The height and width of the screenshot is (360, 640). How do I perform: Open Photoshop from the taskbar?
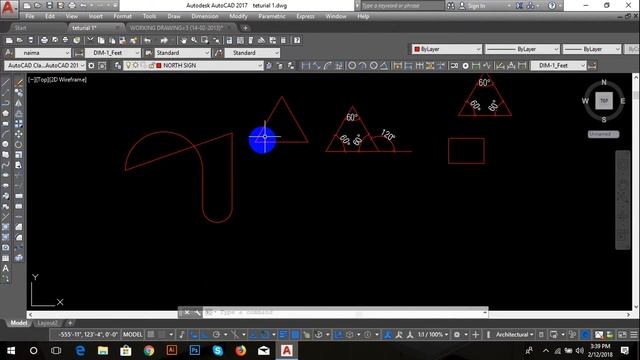195,350
